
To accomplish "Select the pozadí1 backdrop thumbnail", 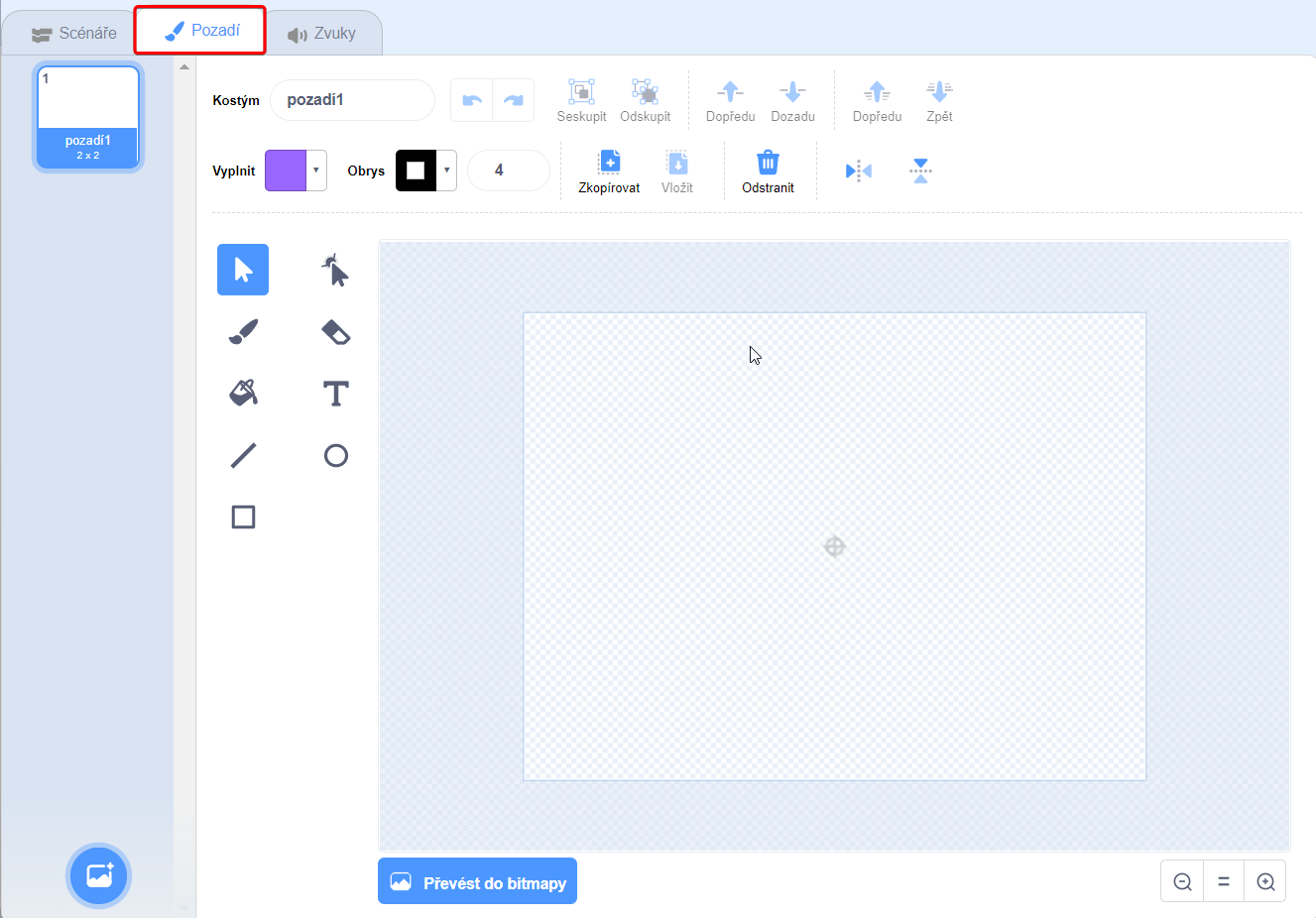I will click(x=88, y=117).
